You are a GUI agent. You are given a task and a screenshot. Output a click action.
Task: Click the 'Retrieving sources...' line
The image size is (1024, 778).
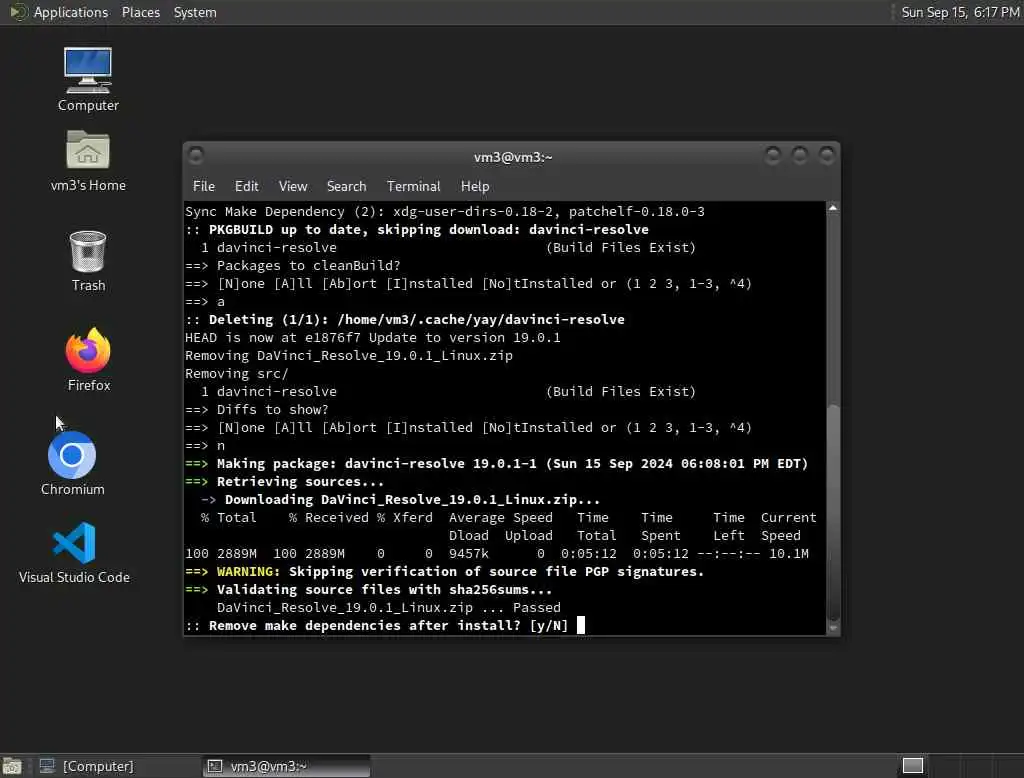tap(285, 481)
